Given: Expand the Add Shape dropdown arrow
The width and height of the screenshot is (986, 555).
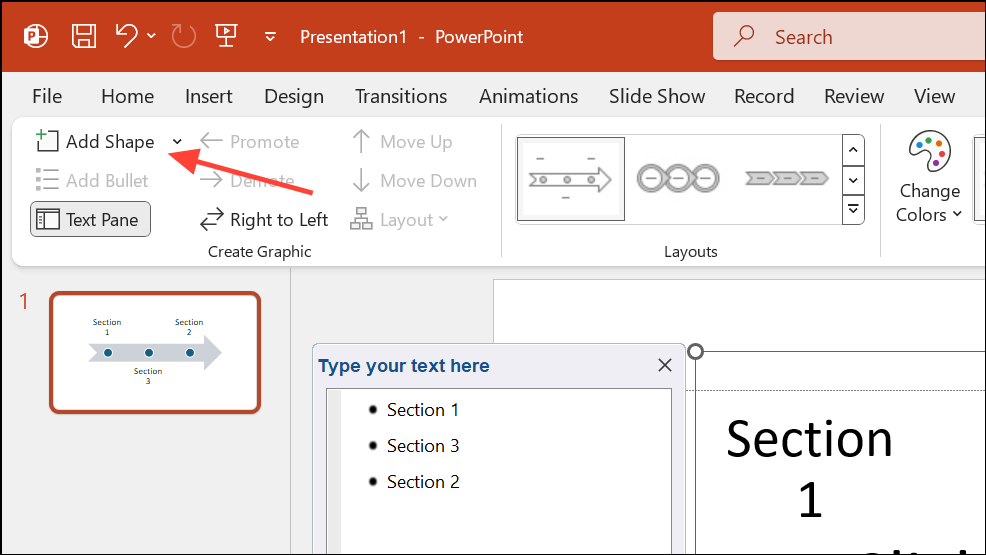Looking at the screenshot, I should (177, 142).
